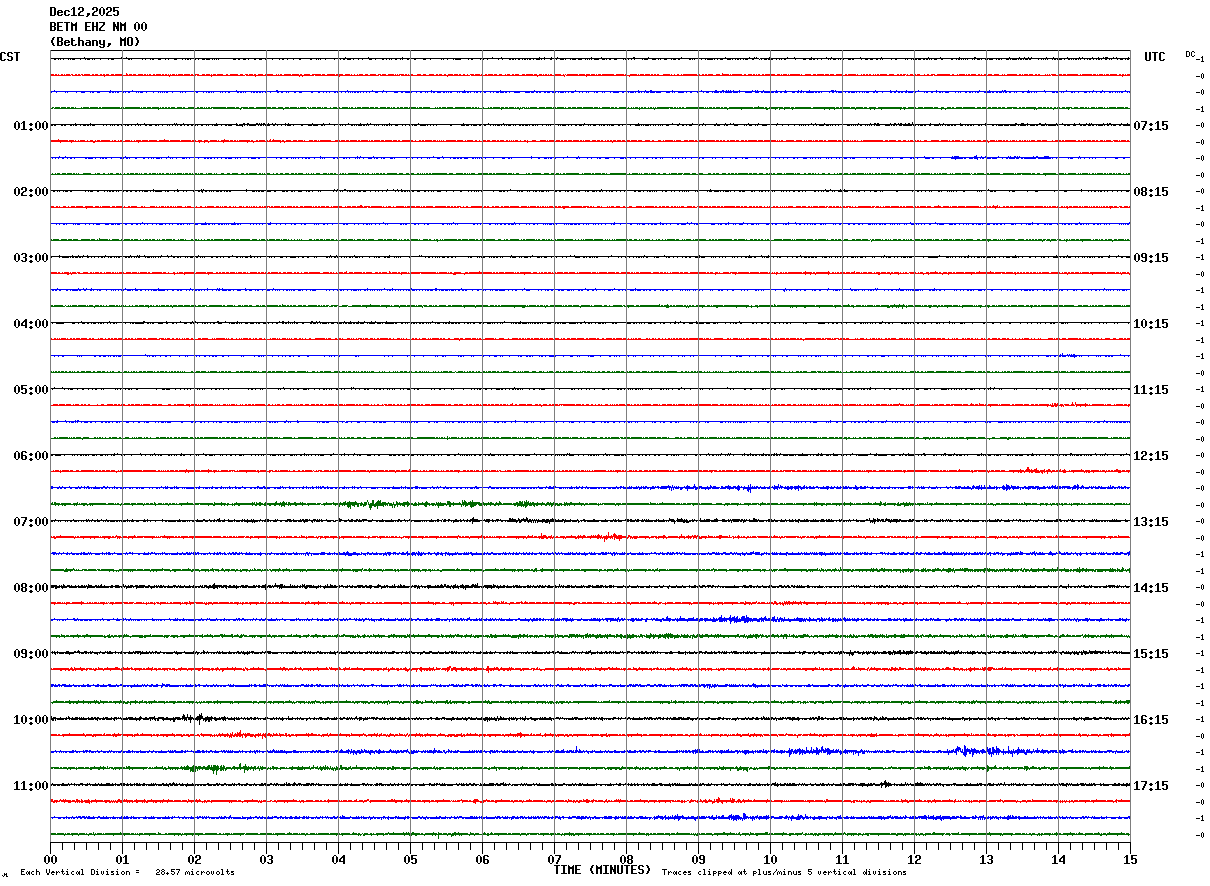Pick the "03" minute tick on time axis
Viewport: 1210px width, 886px height.
click(x=266, y=859)
